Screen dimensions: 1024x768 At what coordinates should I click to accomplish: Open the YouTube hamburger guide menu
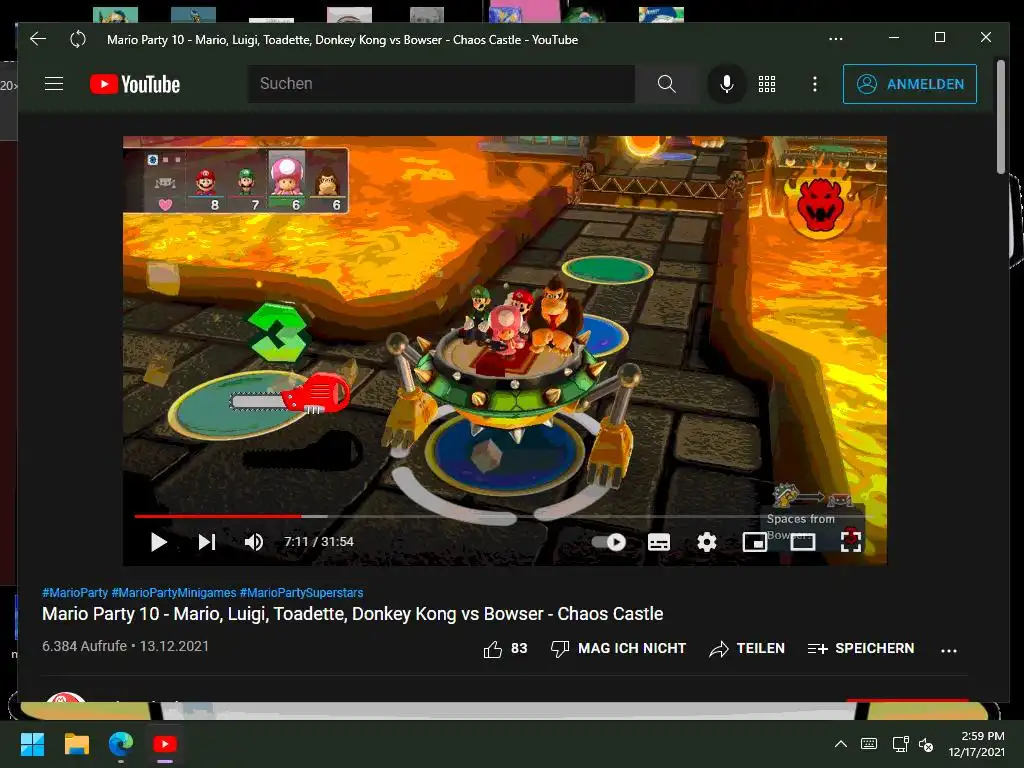click(x=54, y=84)
